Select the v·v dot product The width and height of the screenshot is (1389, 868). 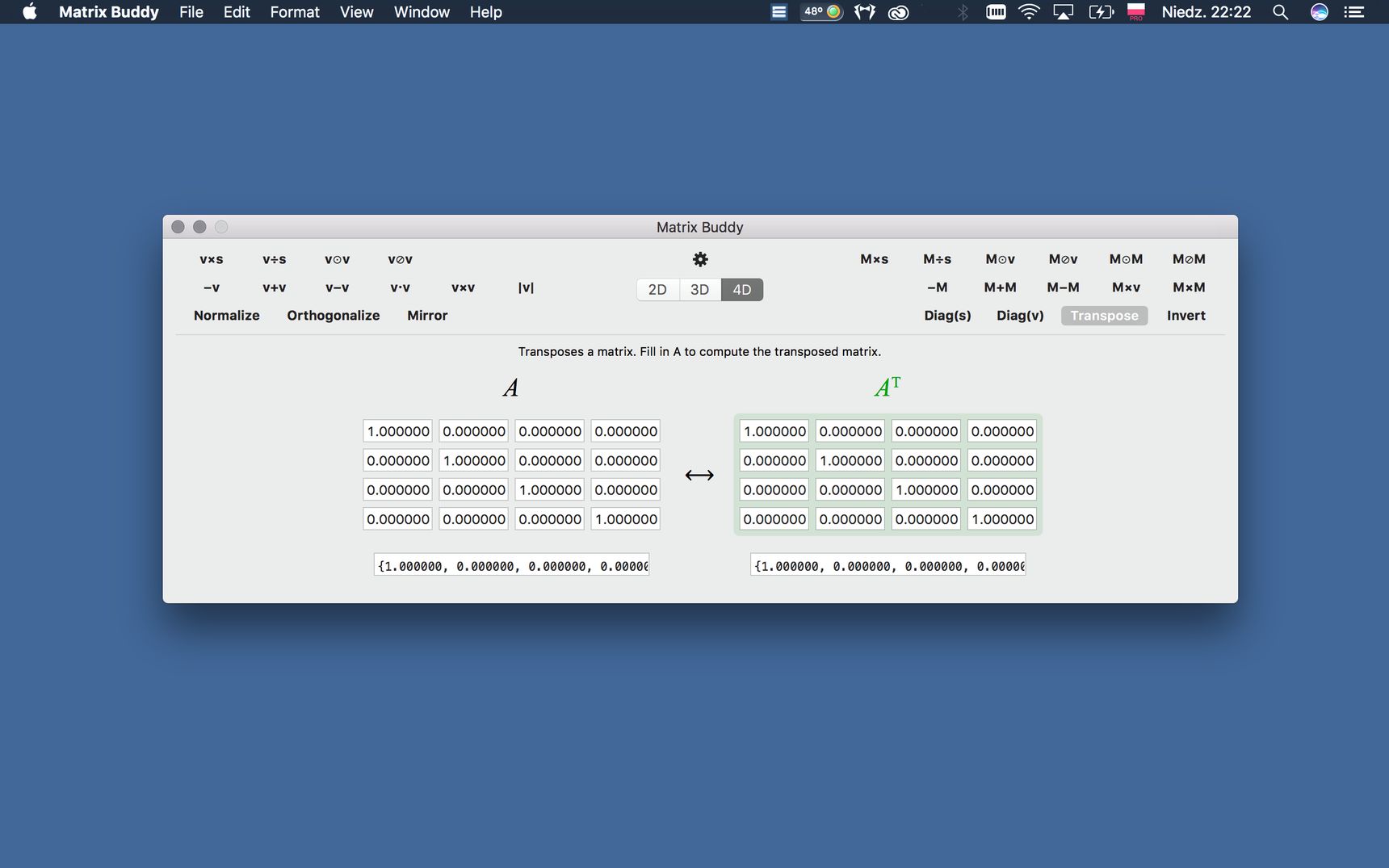point(401,287)
